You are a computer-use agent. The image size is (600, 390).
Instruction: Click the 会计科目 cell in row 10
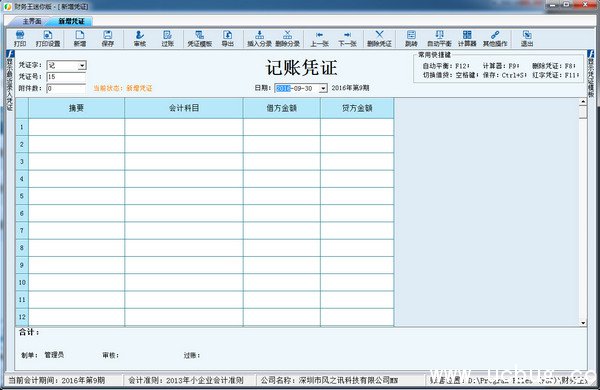184,282
